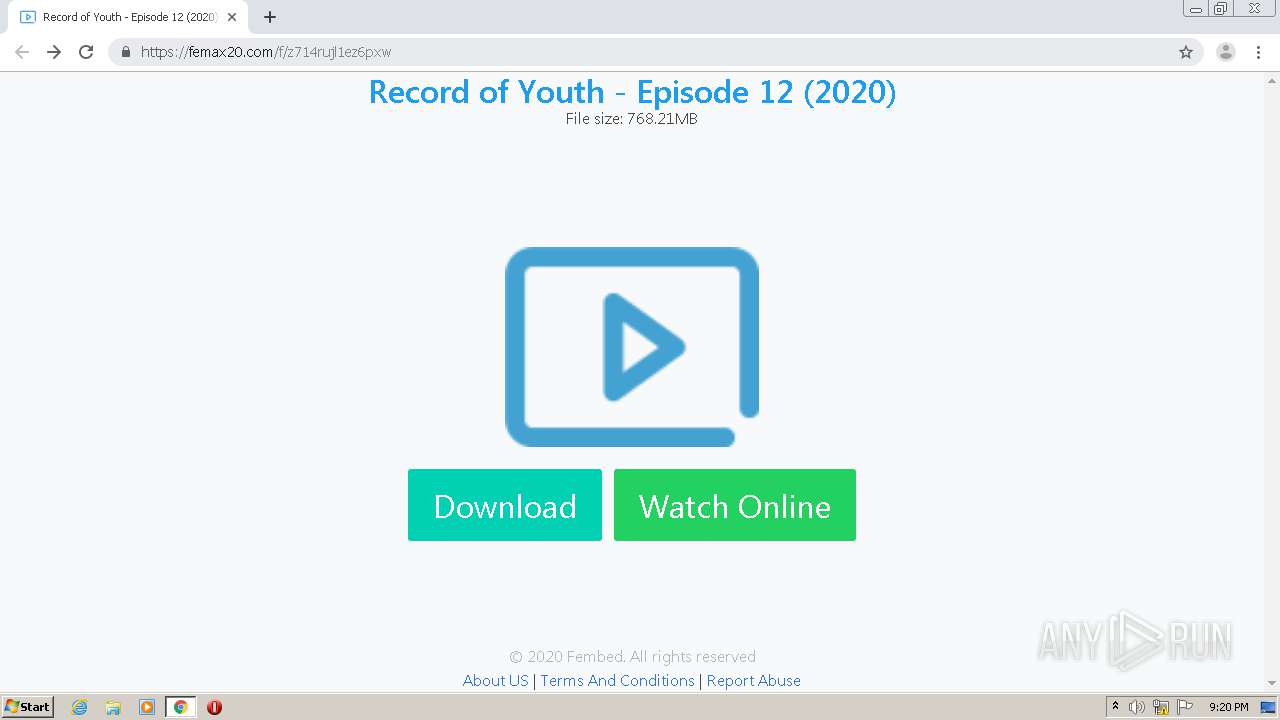Click the browser Back arrow
This screenshot has height=720, width=1280.
pos(22,52)
